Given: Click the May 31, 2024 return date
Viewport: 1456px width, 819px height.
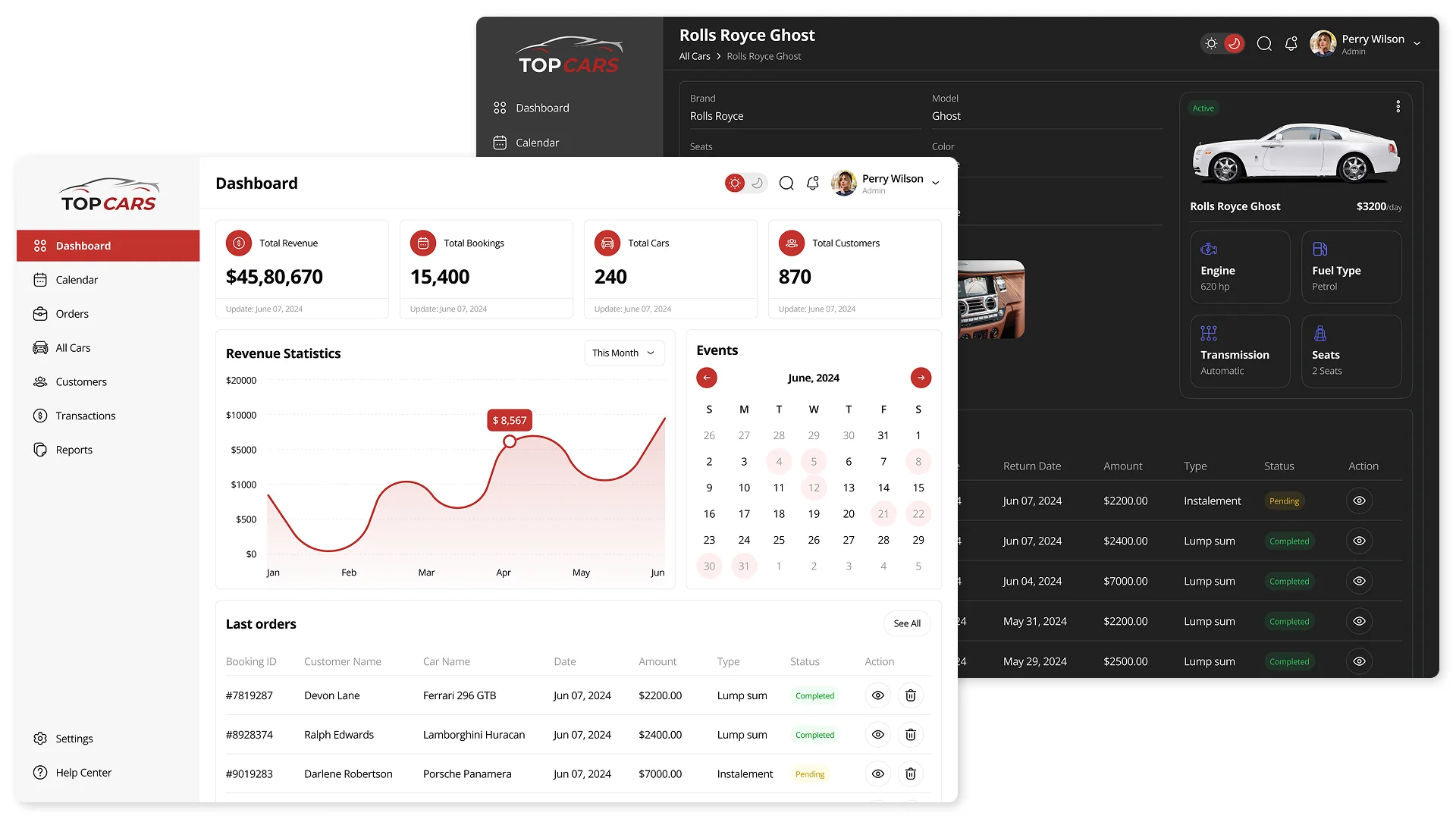Looking at the screenshot, I should click(1035, 622).
